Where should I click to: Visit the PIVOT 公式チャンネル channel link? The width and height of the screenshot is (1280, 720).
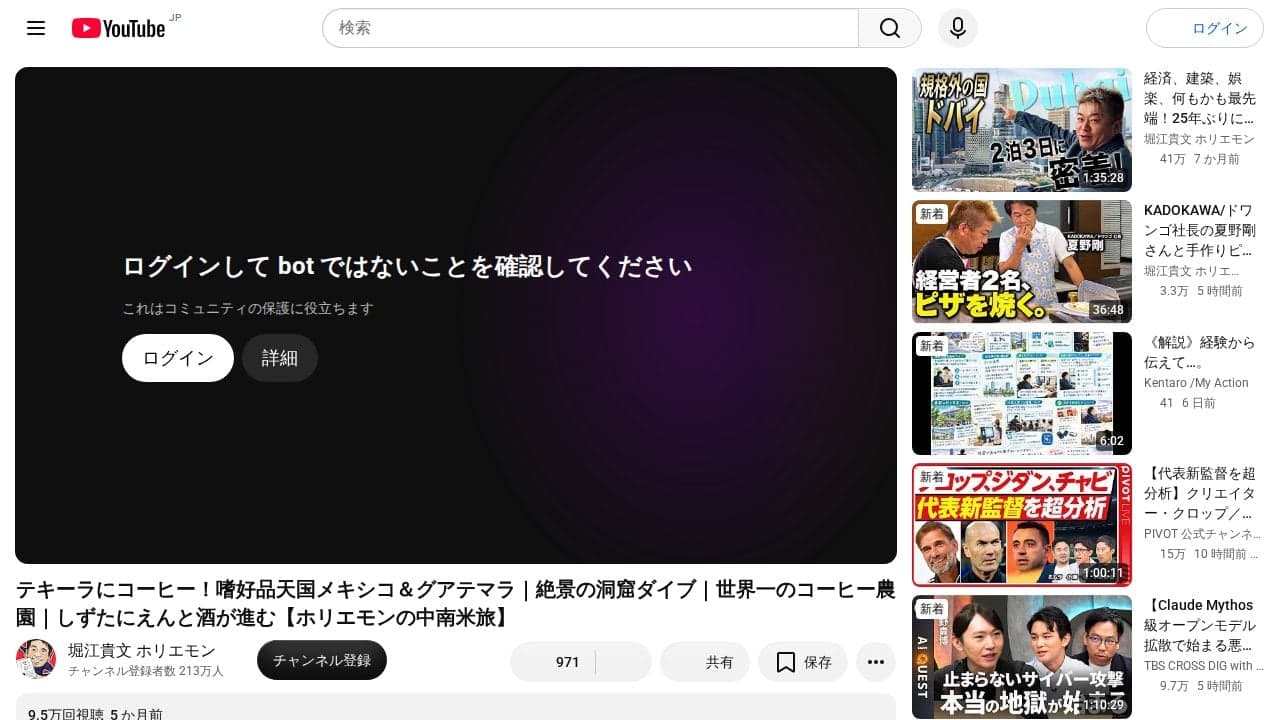[1201, 534]
